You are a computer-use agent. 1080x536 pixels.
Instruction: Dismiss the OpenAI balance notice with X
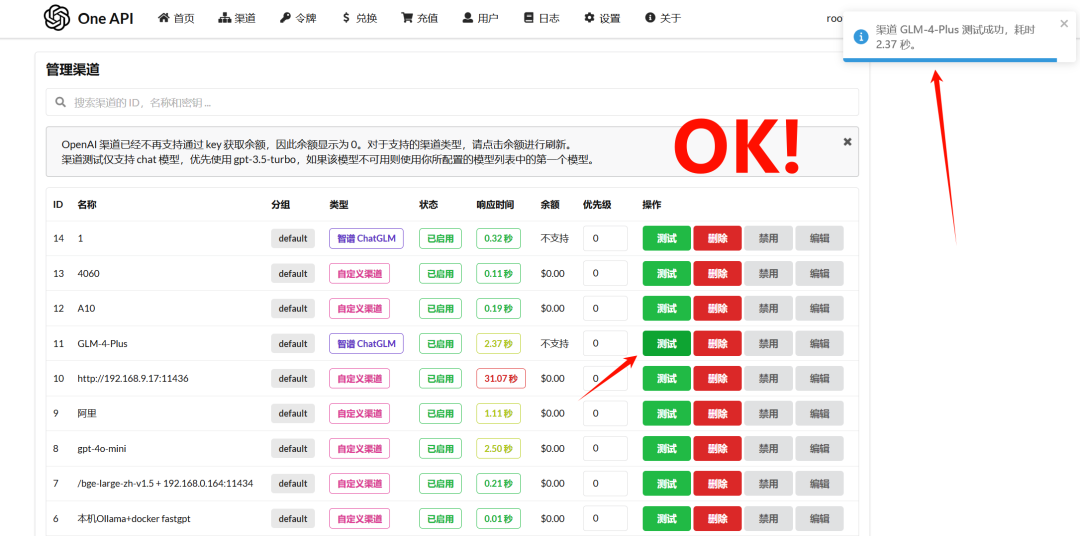tap(847, 141)
